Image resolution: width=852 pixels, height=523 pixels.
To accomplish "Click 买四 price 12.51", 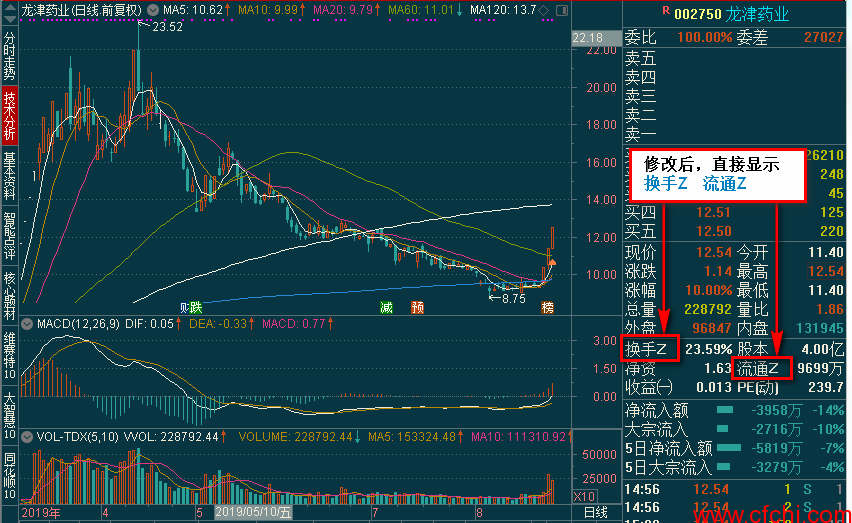I will click(x=713, y=212).
